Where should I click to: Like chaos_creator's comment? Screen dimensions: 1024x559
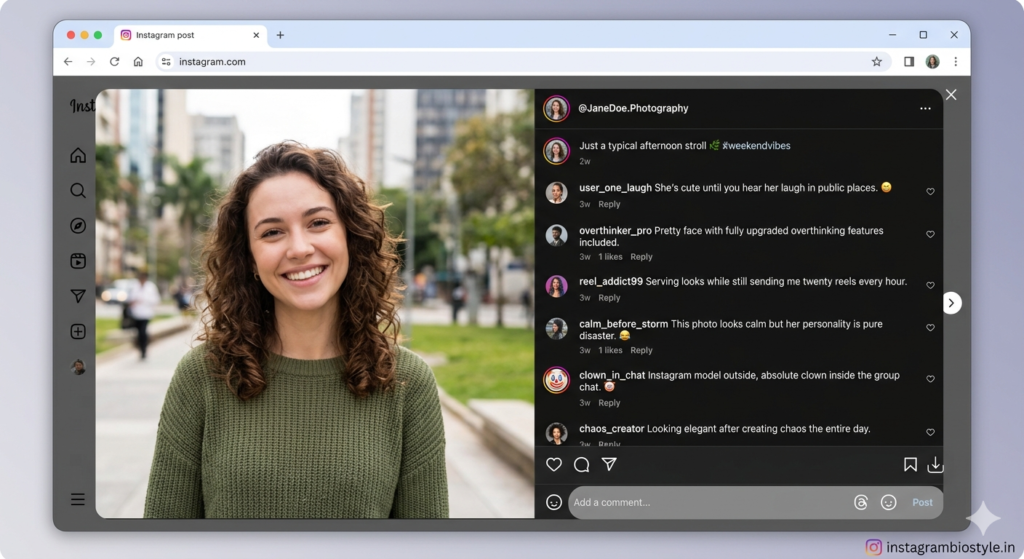[x=930, y=432]
